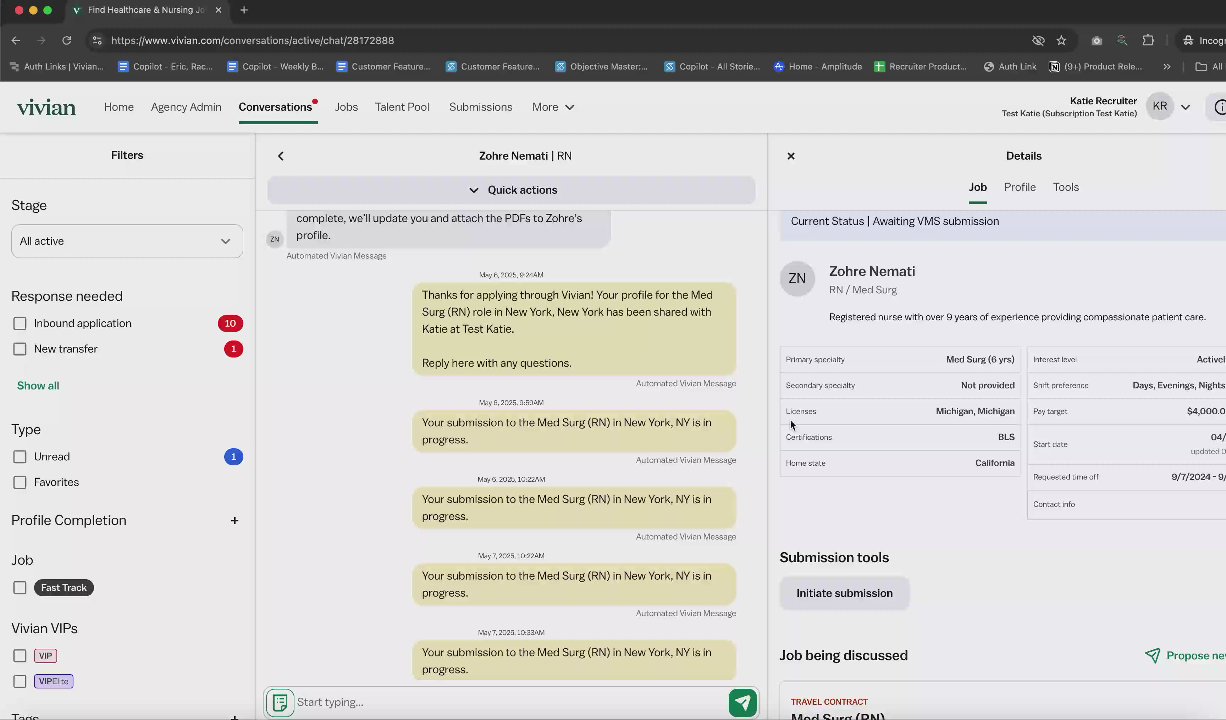Navigate to Jobs
The image size is (1226, 720).
(x=346, y=107)
